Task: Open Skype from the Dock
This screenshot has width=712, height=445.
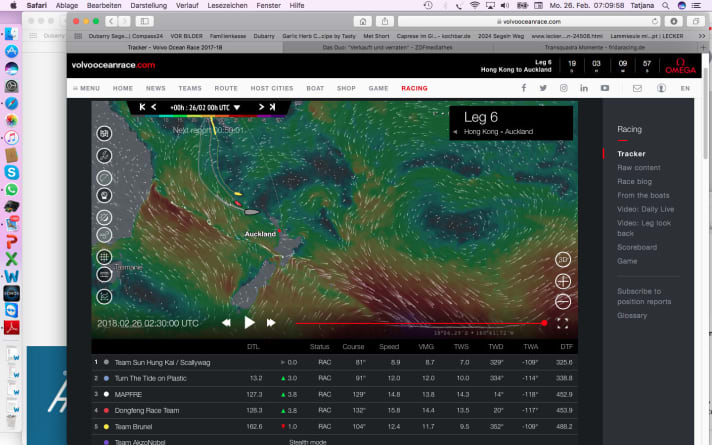Action: point(11,172)
